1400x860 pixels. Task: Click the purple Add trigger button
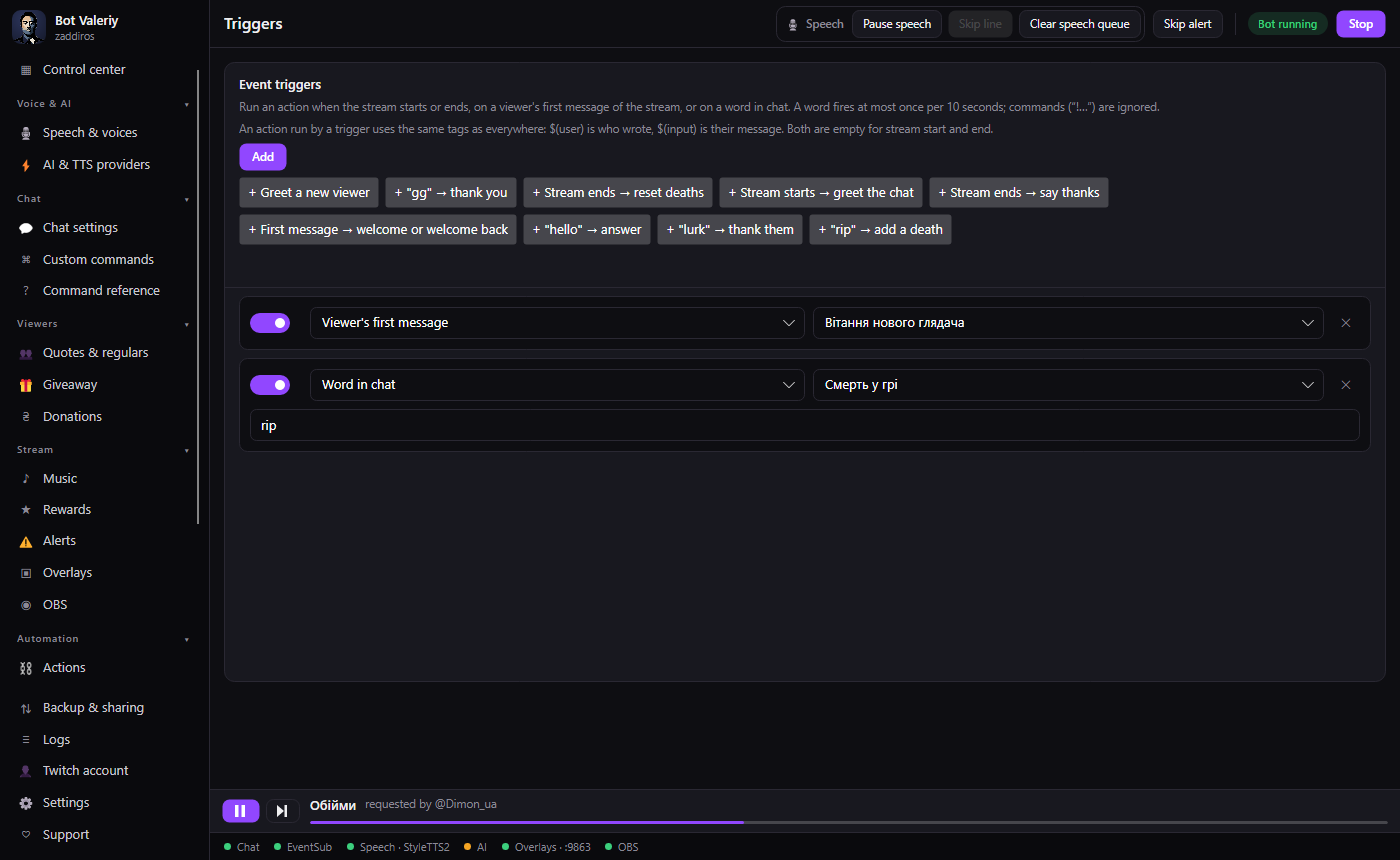pyautogui.click(x=263, y=157)
